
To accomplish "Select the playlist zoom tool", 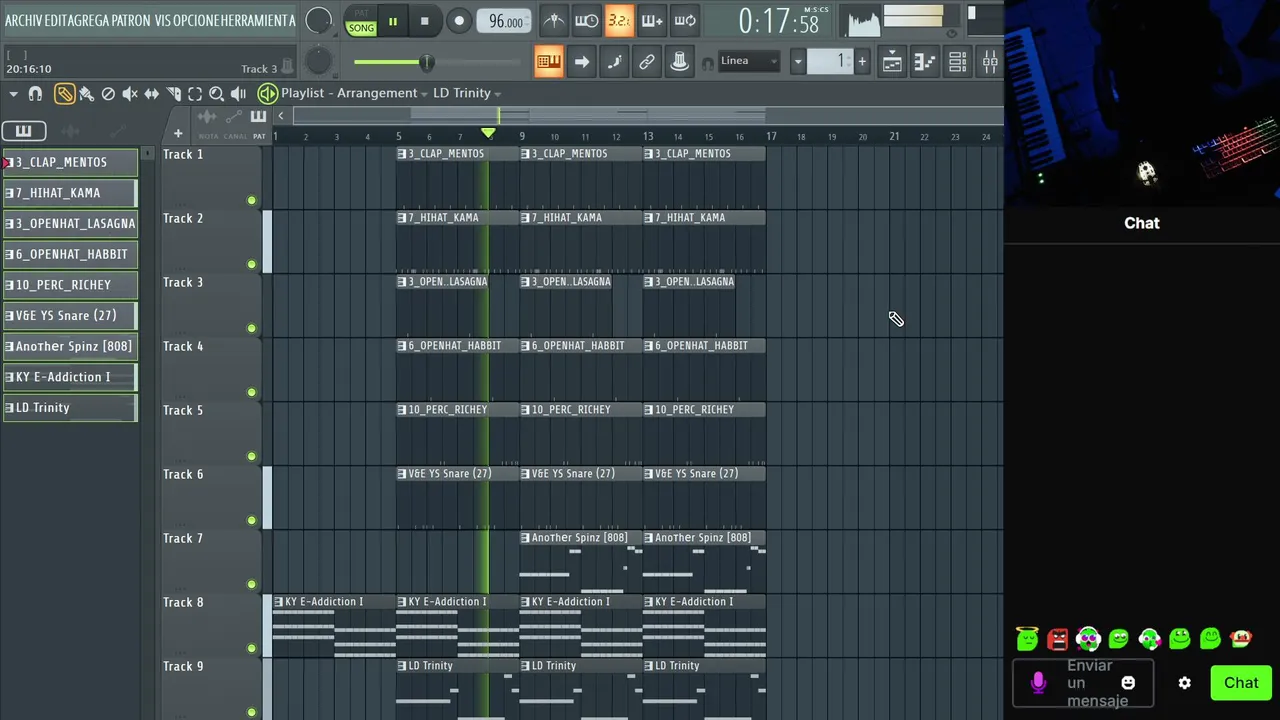I will [216, 94].
